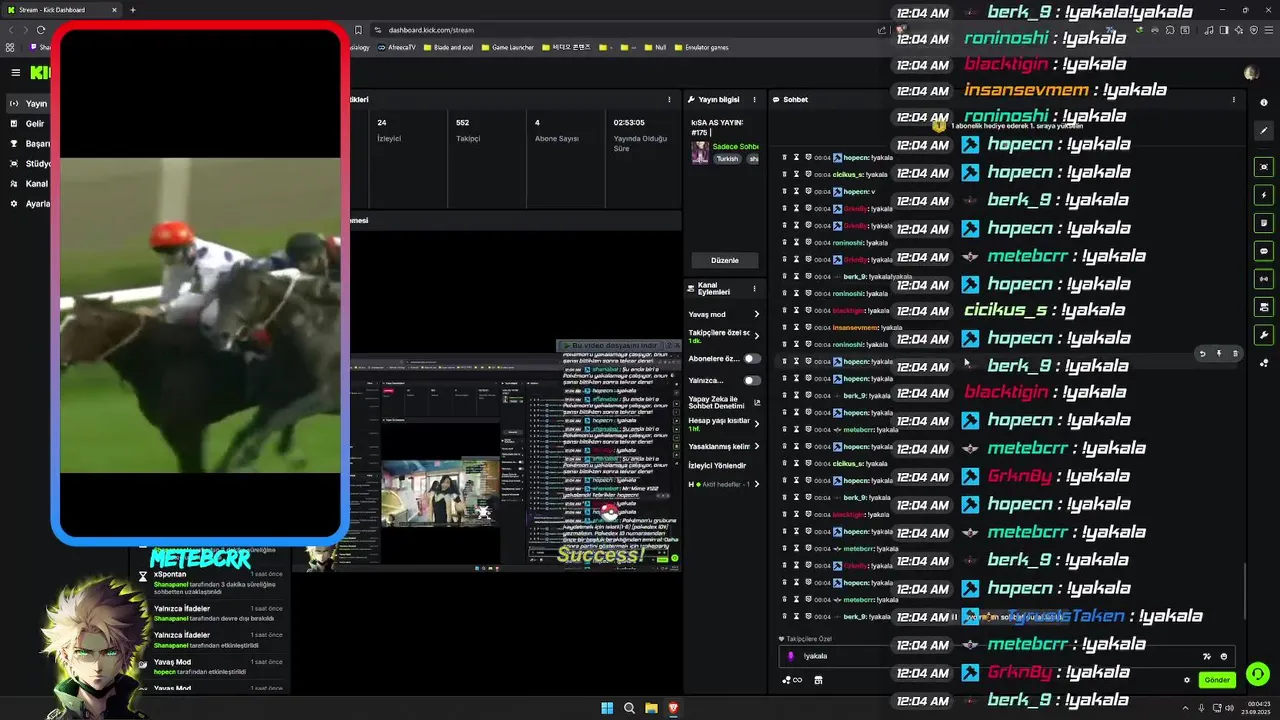This screenshot has height=720, width=1280.
Task: Click the pencil edit icon in right sidebar
Action: pyautogui.click(x=1264, y=131)
